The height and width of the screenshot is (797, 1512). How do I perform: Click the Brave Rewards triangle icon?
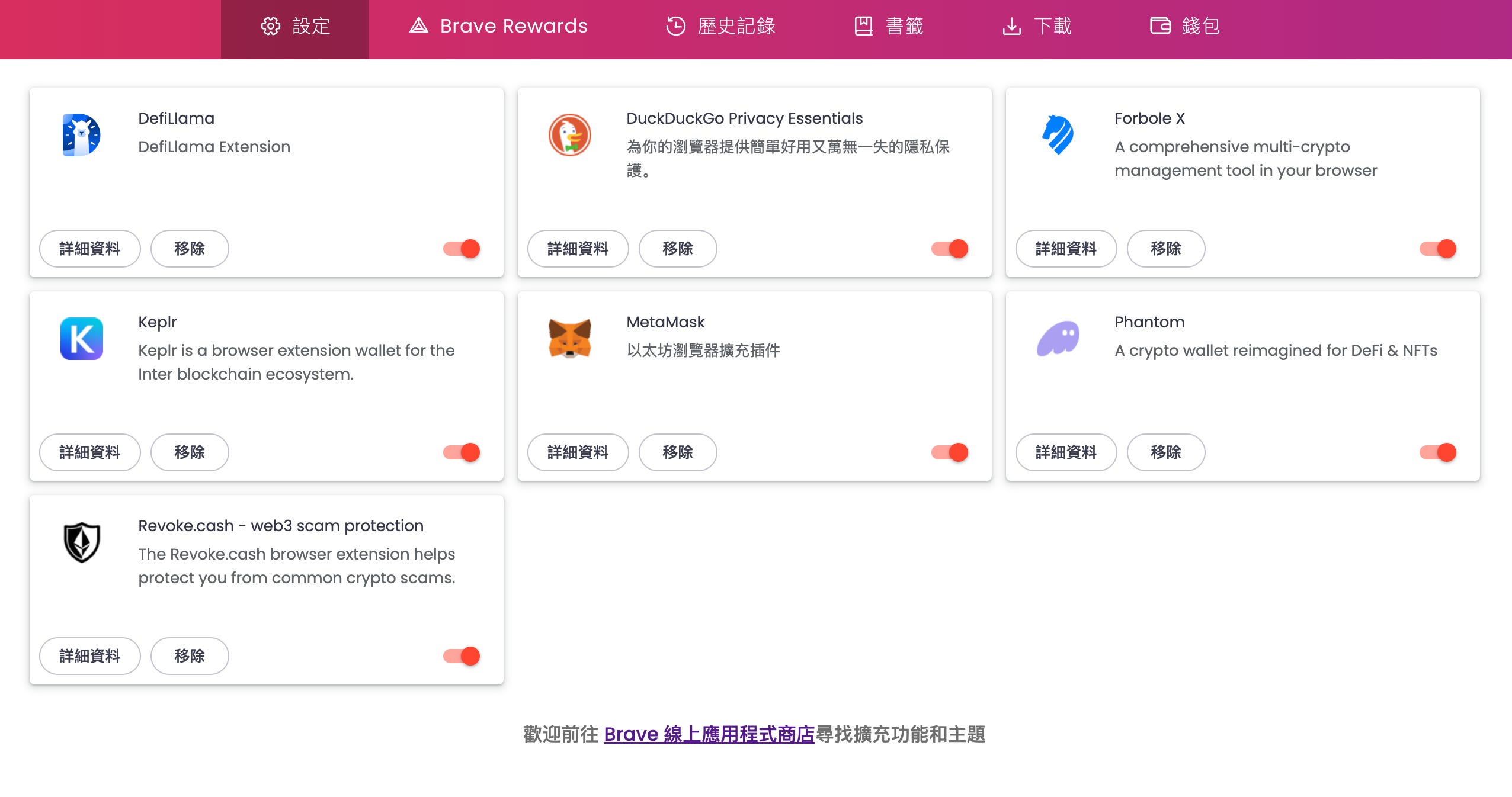point(419,26)
